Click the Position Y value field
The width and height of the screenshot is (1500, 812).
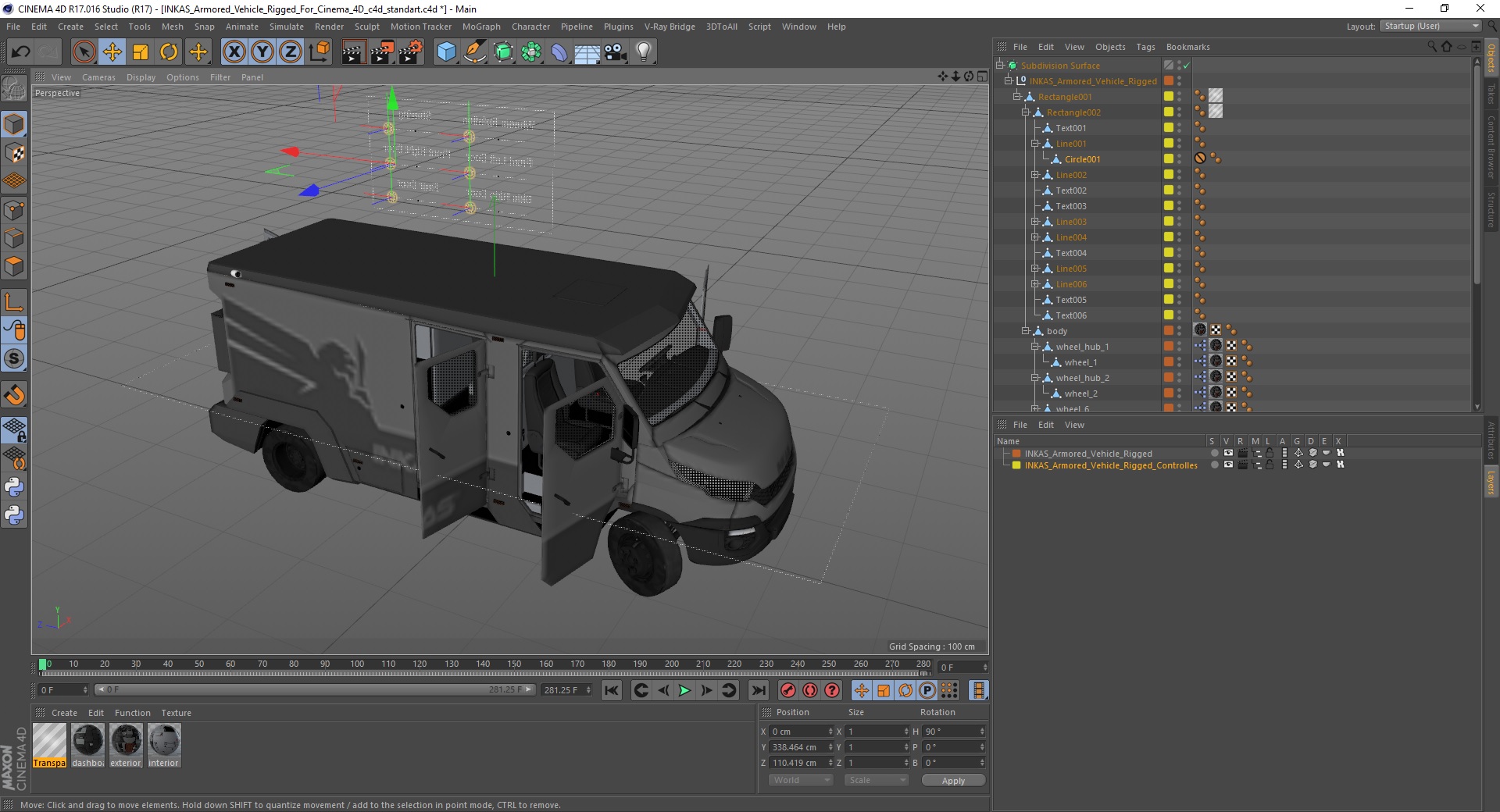(x=801, y=747)
